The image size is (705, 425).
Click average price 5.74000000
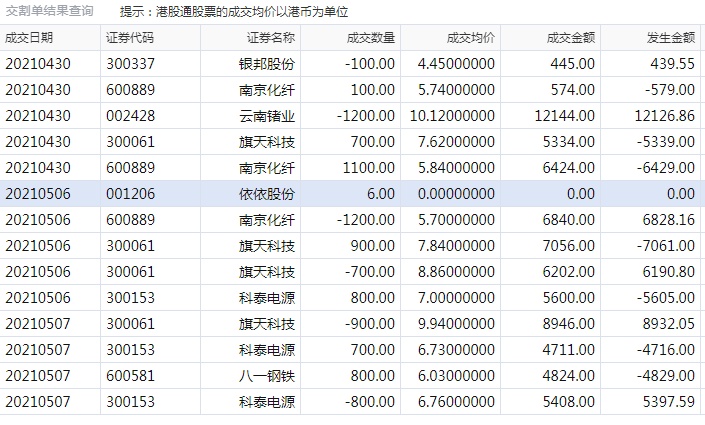(456, 90)
